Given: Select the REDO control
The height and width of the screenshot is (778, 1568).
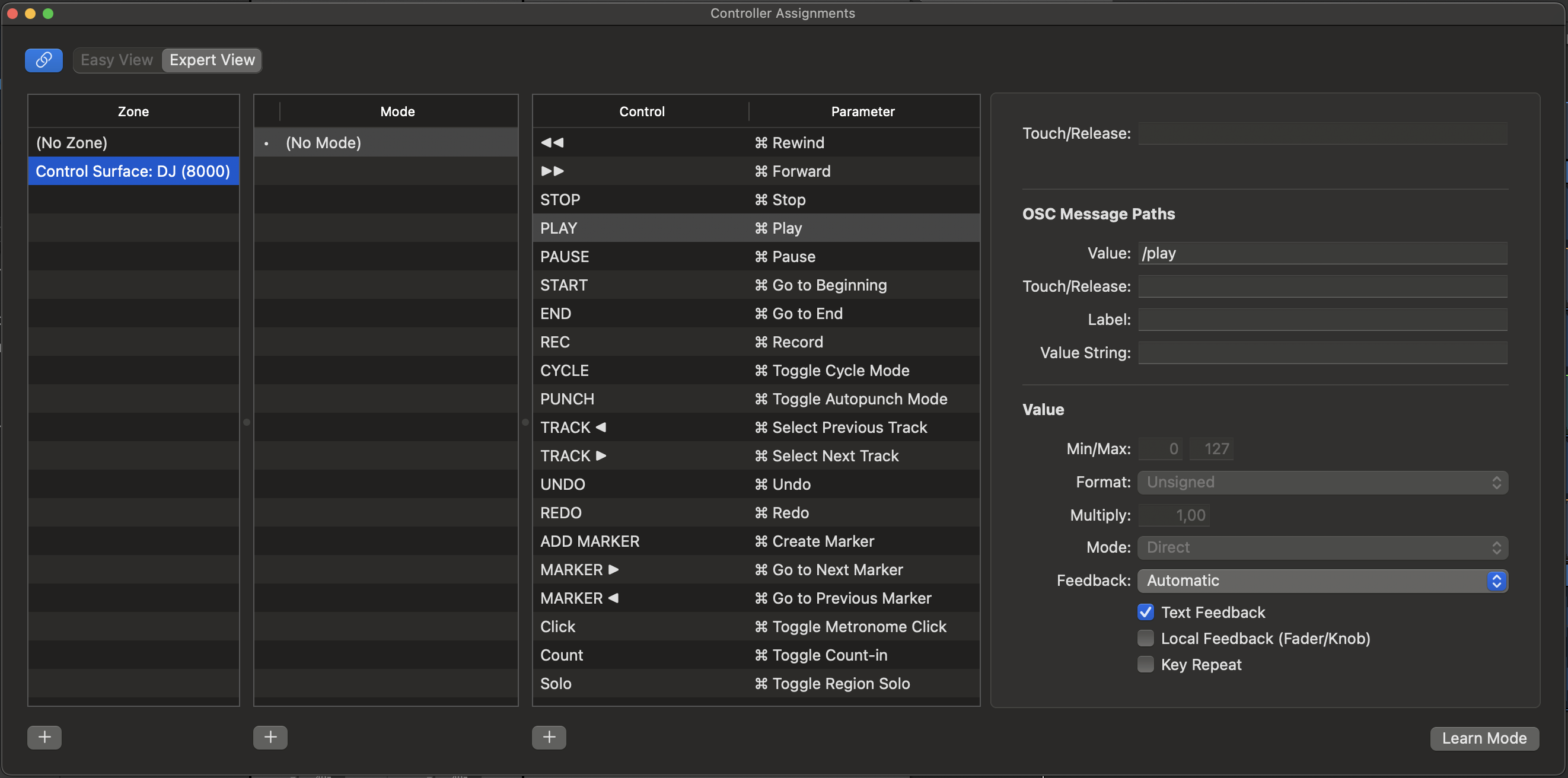Looking at the screenshot, I should 756,512.
